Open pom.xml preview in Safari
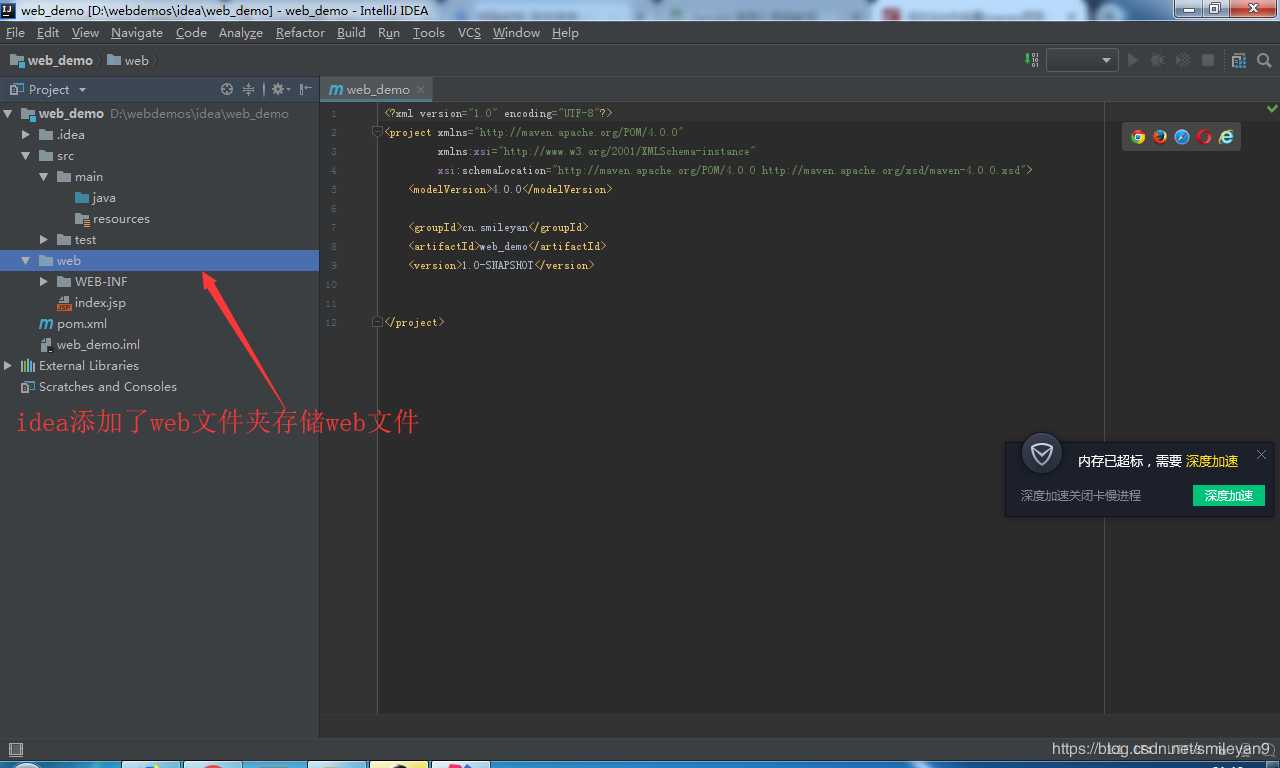 [x=1182, y=137]
